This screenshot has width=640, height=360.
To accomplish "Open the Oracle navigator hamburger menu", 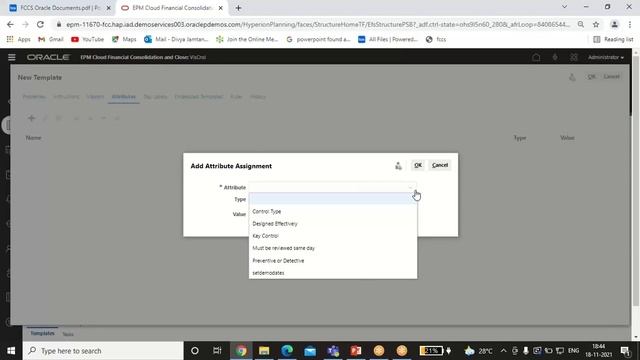I will point(12,58).
